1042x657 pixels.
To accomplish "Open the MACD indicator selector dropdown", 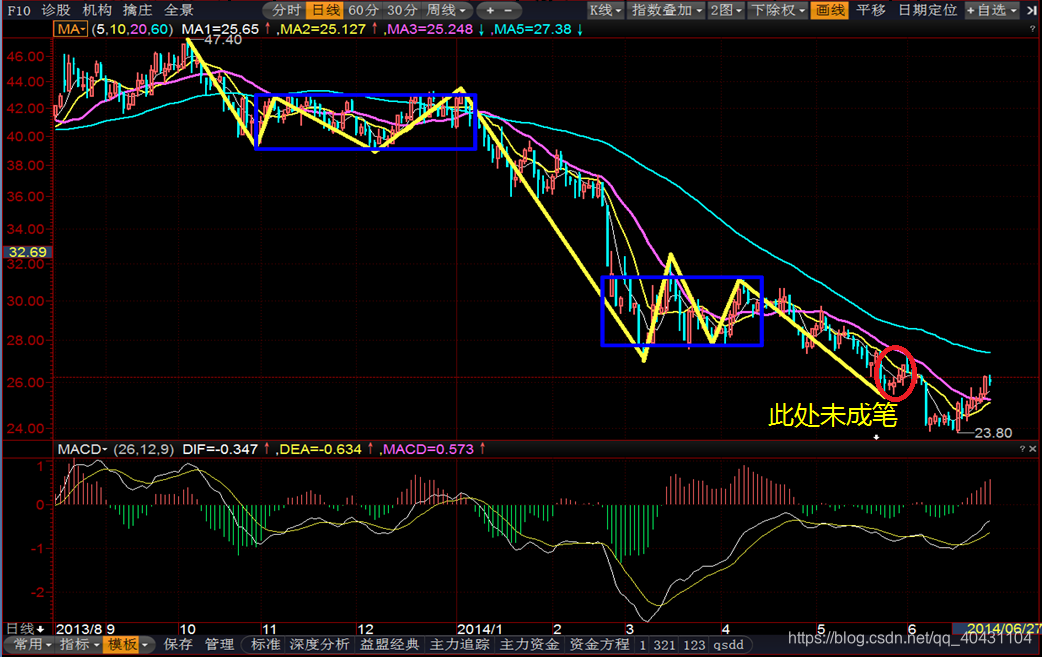I will pos(82,449).
